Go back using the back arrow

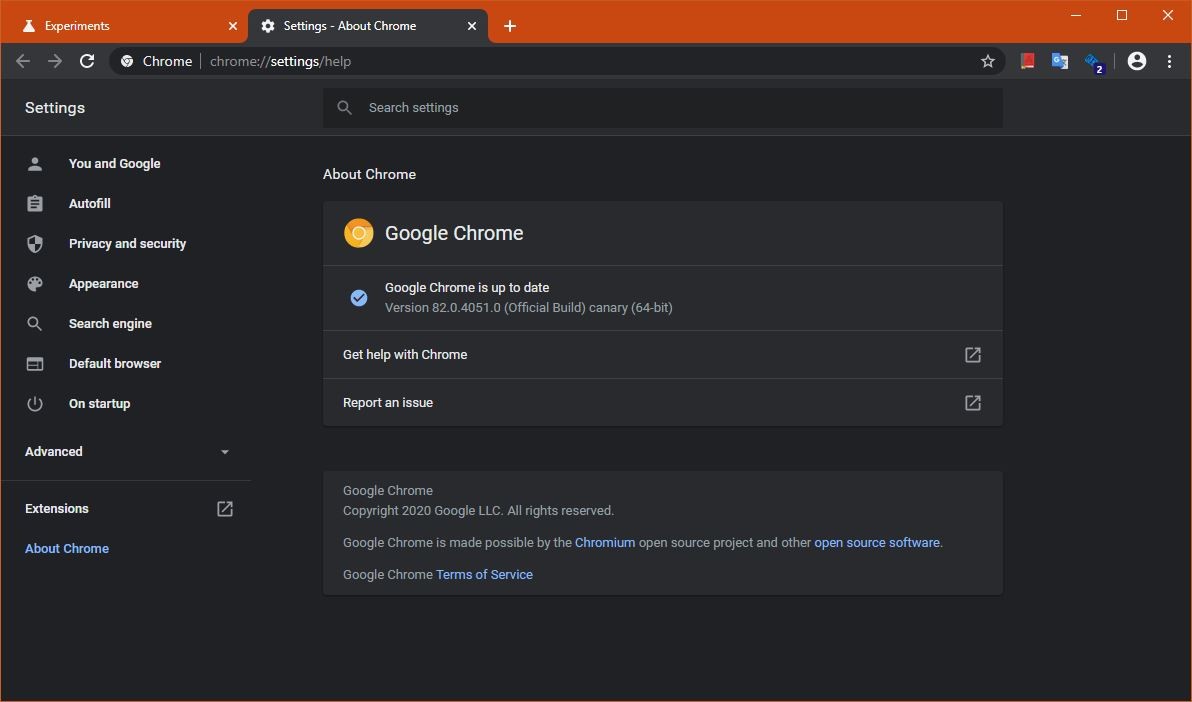[23, 62]
